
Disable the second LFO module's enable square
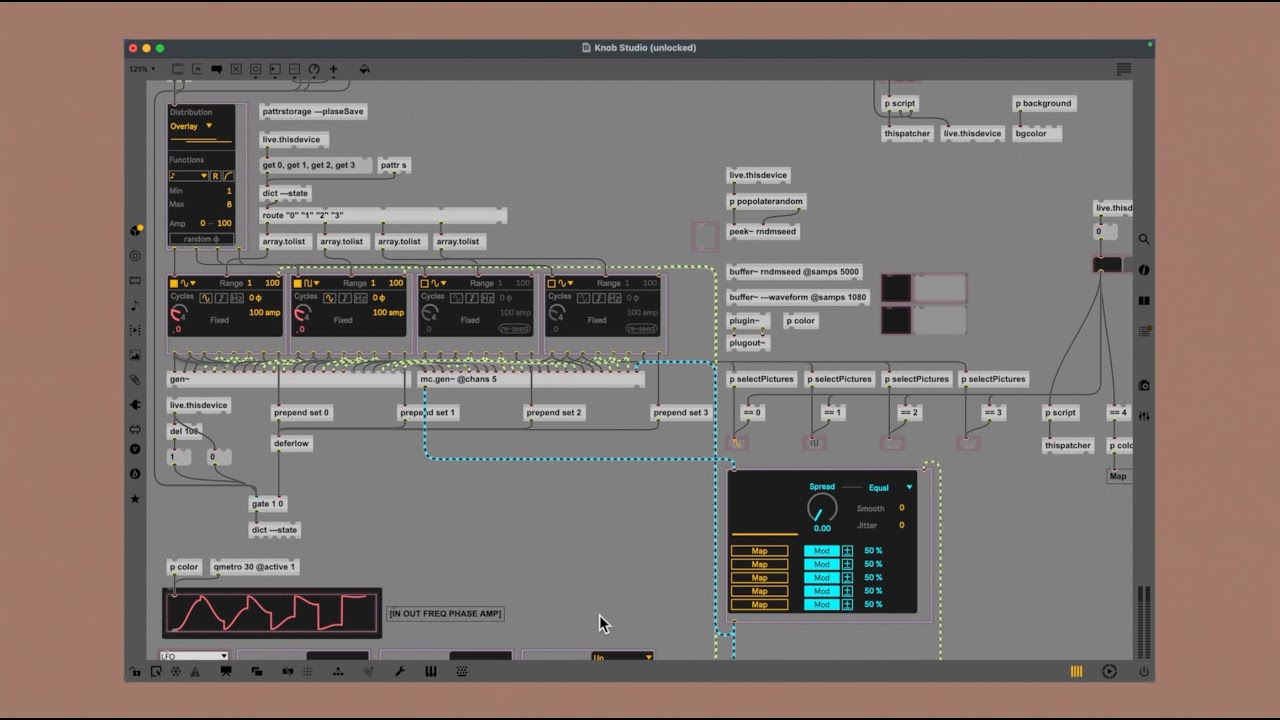(298, 283)
